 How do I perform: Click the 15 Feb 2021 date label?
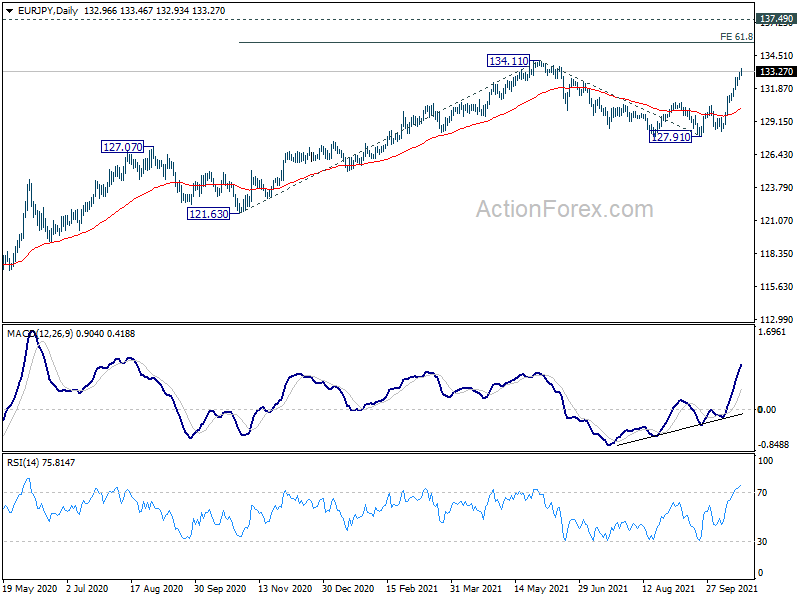point(412,588)
